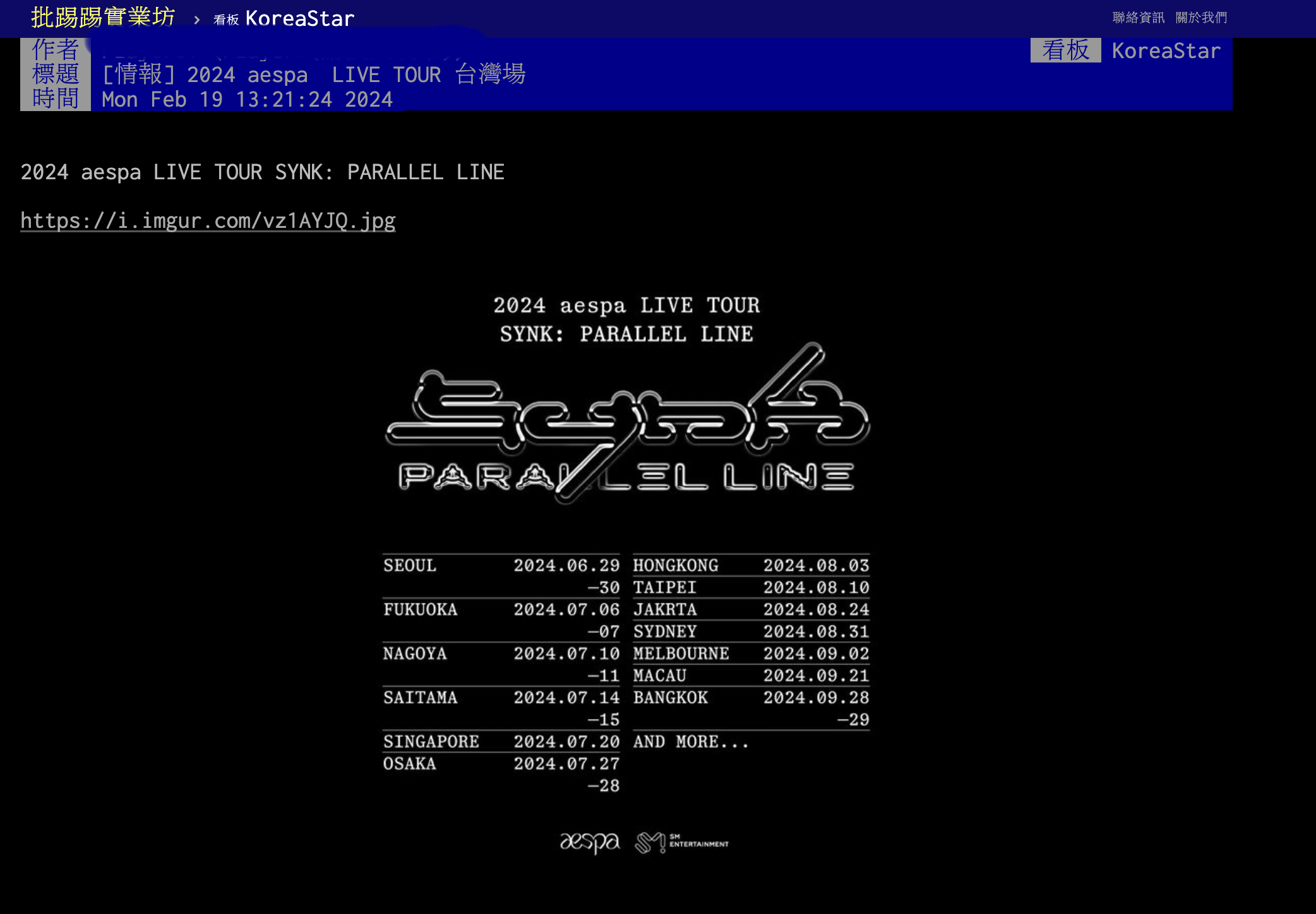Open the 關於我們 about page
The width and height of the screenshot is (1316, 914).
pyautogui.click(x=1201, y=18)
